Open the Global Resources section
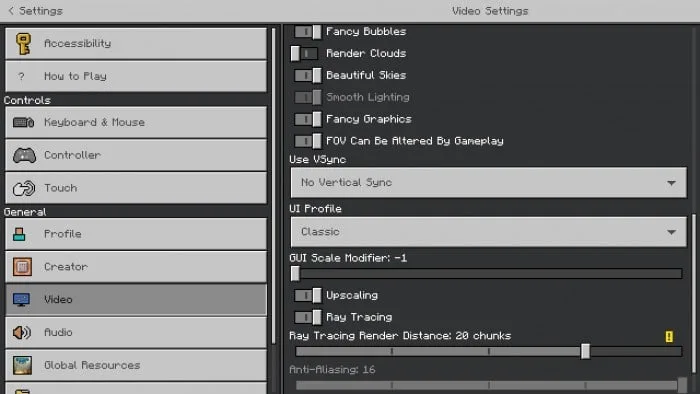This screenshot has height=394, width=700. coord(136,365)
